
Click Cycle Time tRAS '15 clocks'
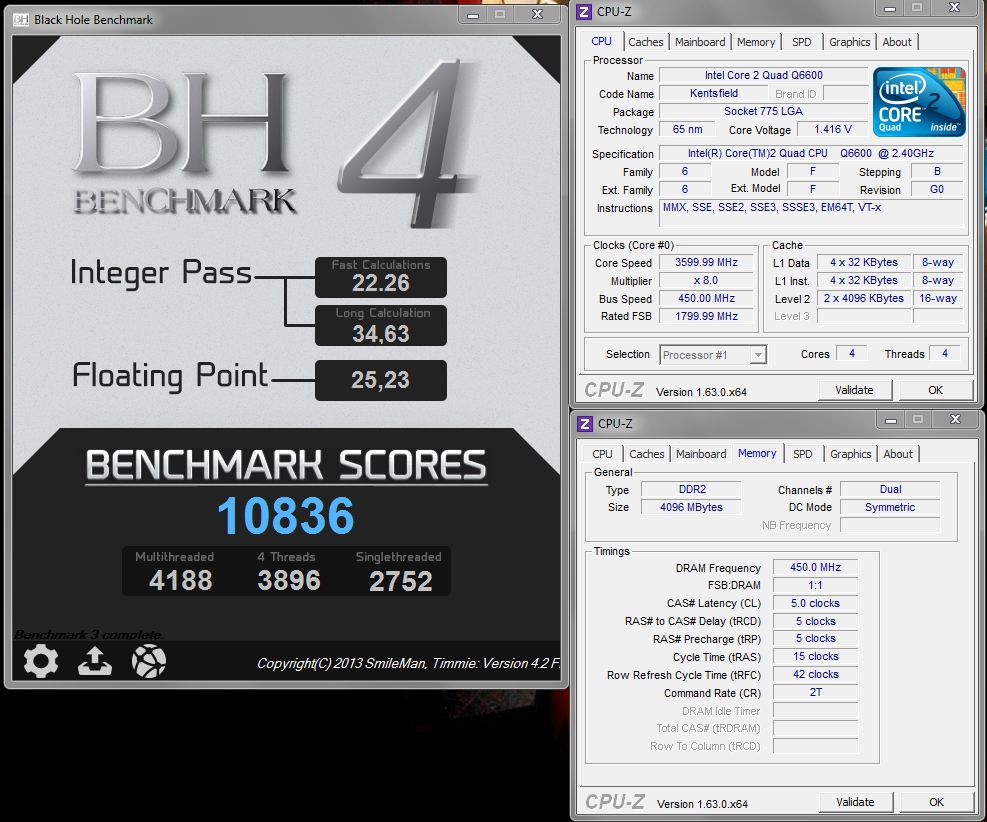(x=815, y=656)
